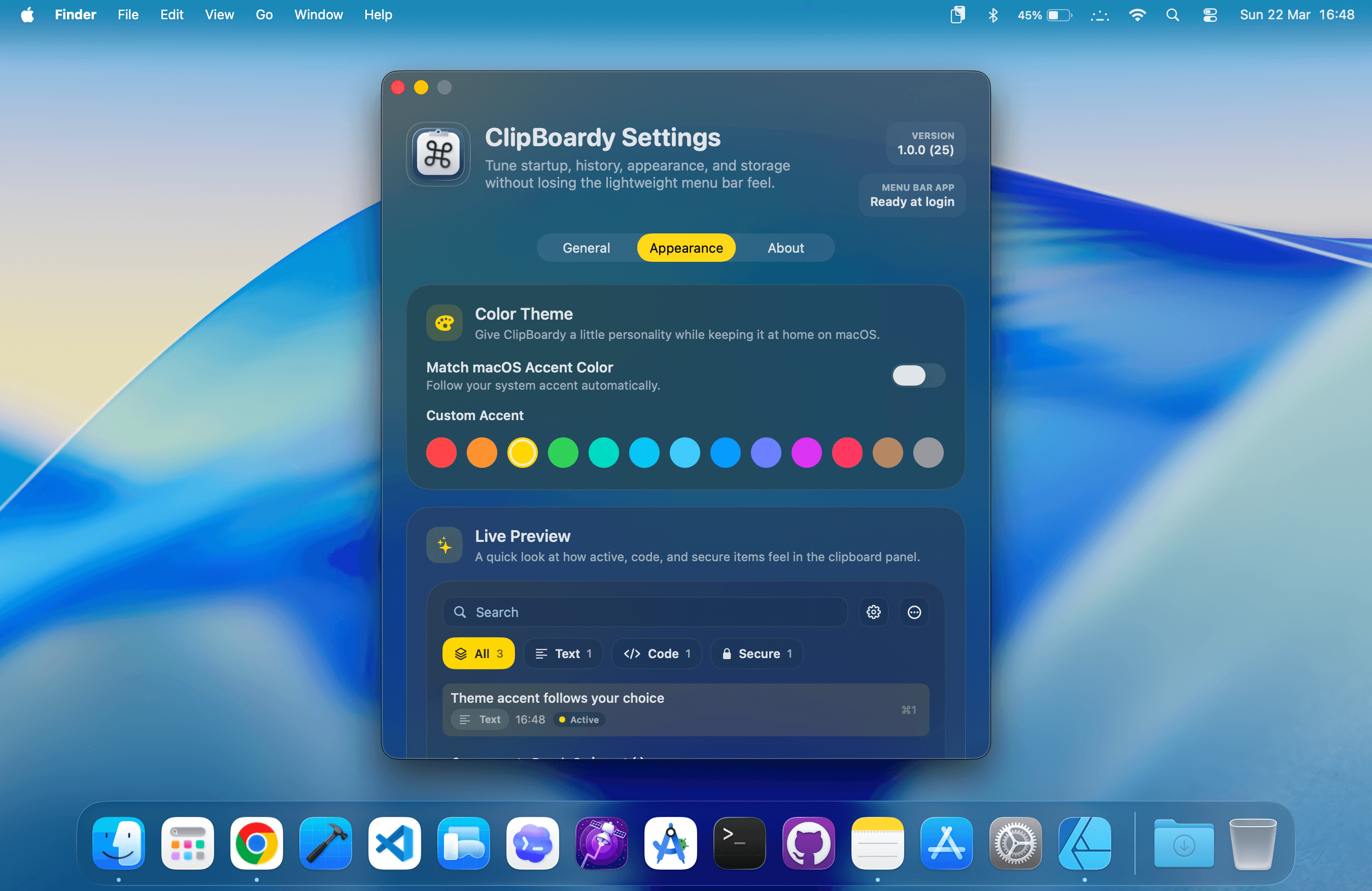Viewport: 1372px width, 891px height.
Task: Open the About tab
Action: tap(785, 247)
